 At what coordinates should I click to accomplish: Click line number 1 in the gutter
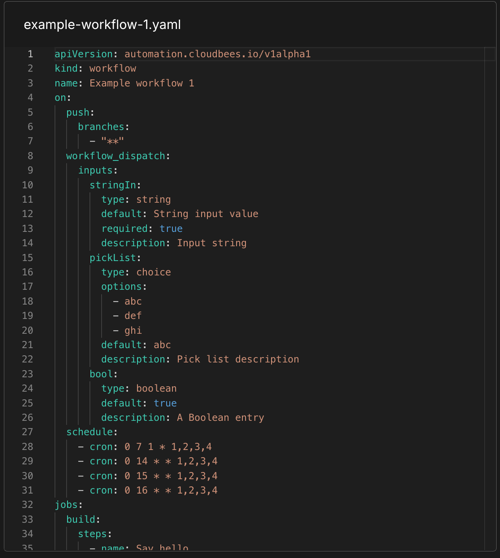point(30,54)
